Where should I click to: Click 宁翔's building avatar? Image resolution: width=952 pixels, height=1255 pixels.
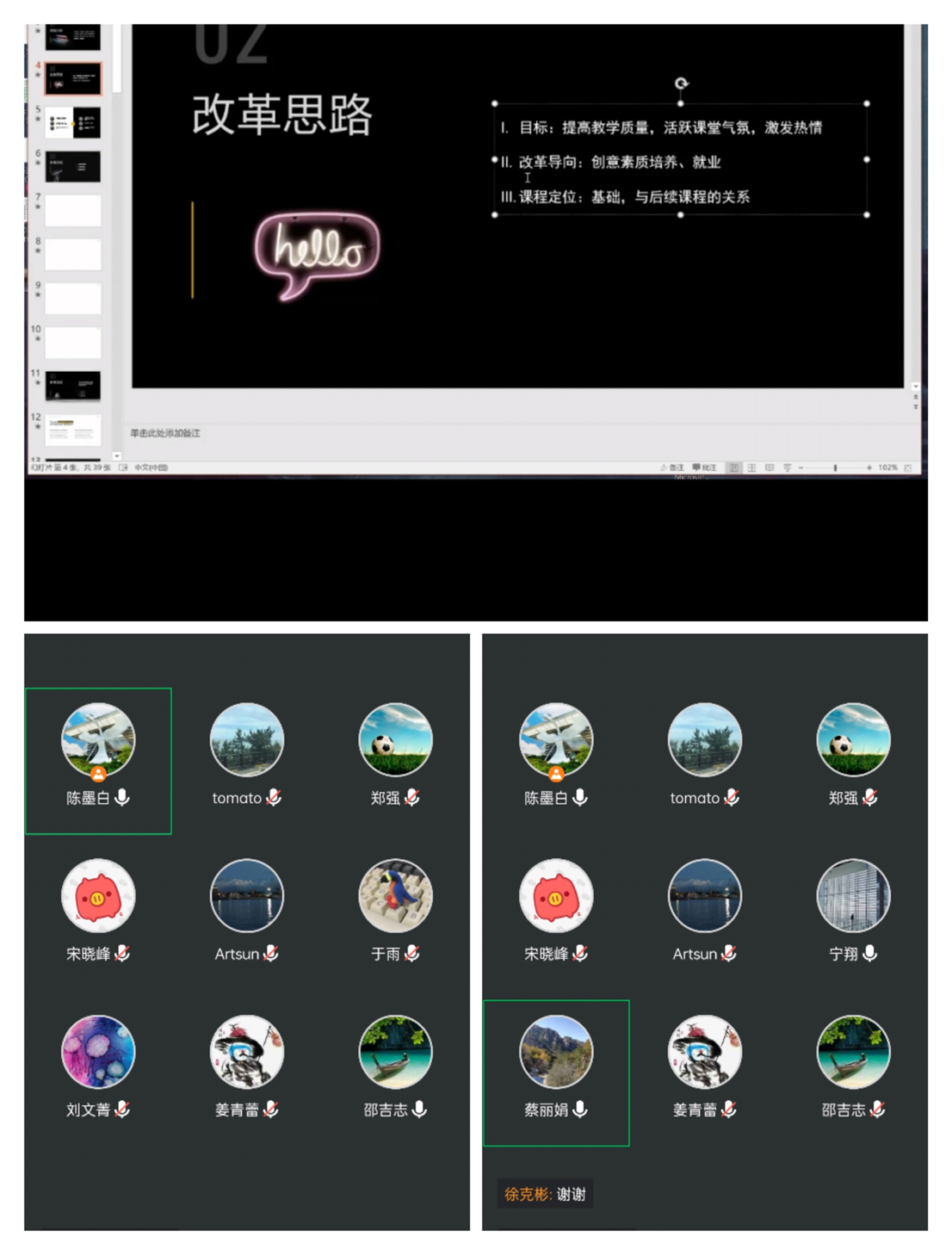[853, 896]
